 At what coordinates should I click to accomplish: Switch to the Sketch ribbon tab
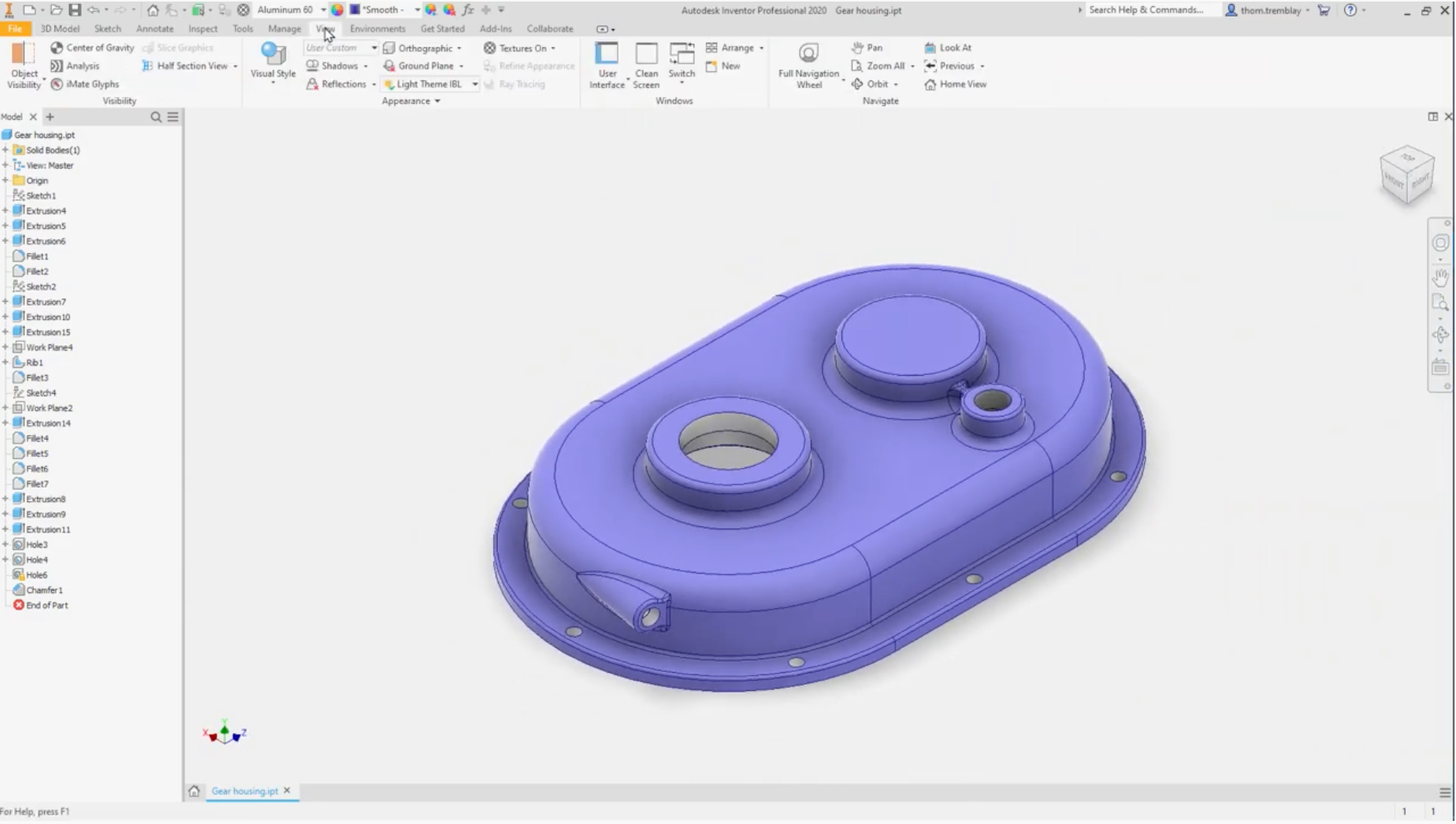(x=108, y=28)
